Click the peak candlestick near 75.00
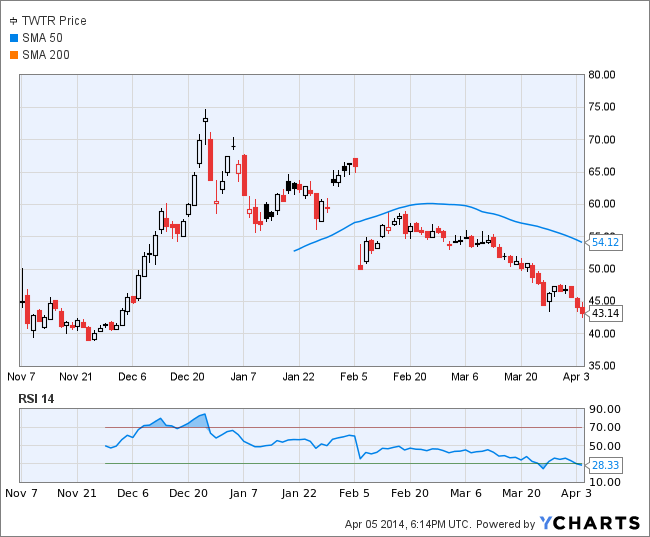Viewport: 650px width, 537px height. [205, 126]
